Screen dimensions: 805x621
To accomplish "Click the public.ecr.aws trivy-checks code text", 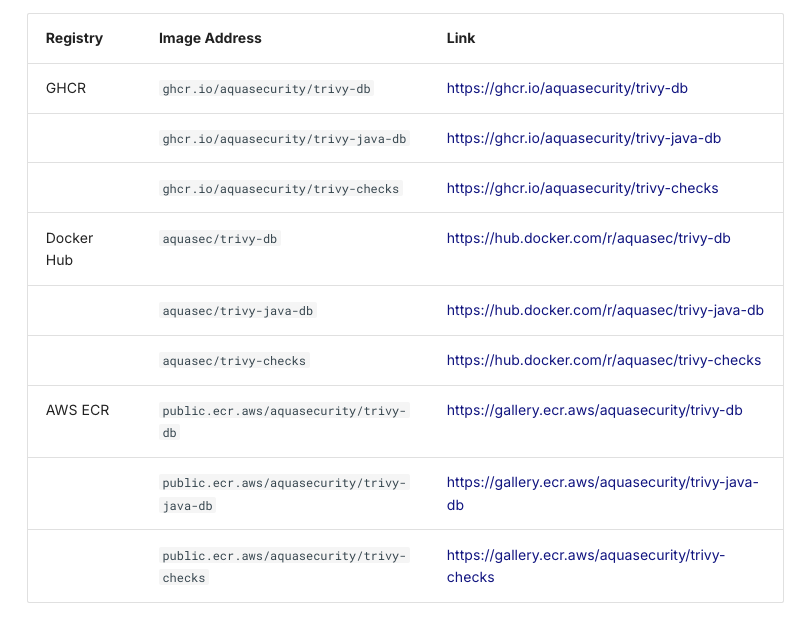I will point(284,555).
